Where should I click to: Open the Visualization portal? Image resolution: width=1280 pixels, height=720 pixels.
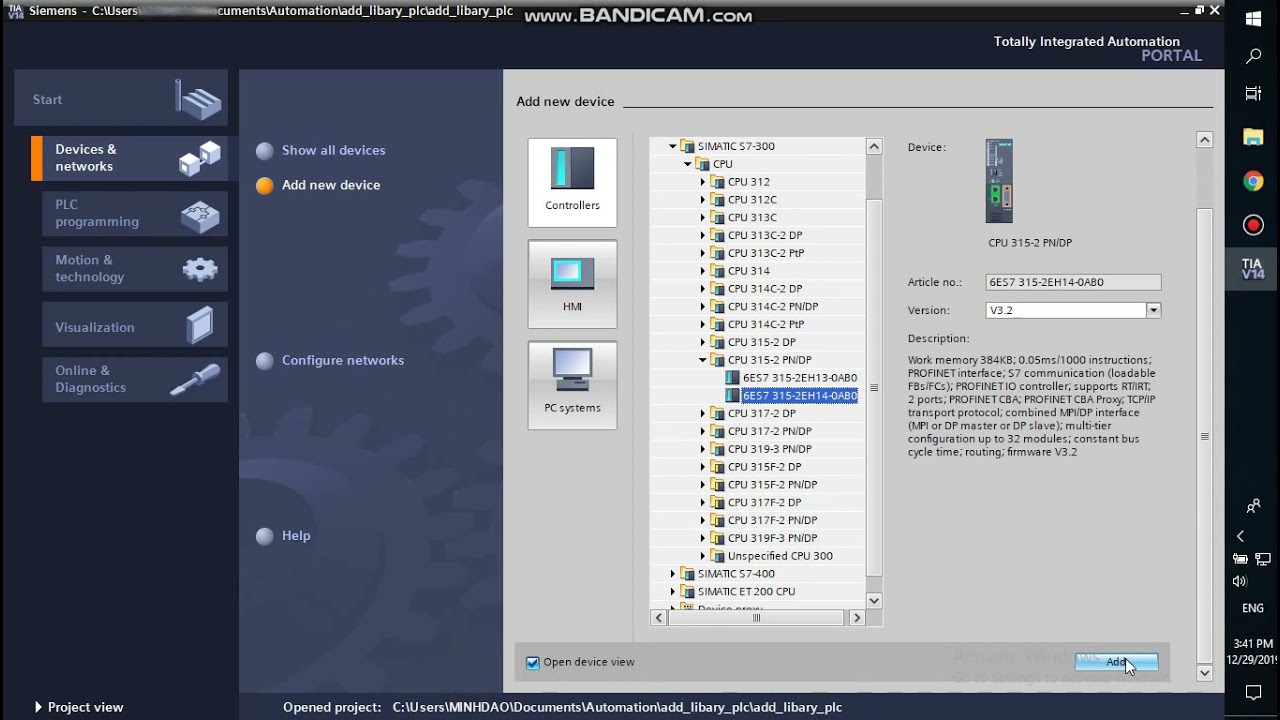[135, 326]
